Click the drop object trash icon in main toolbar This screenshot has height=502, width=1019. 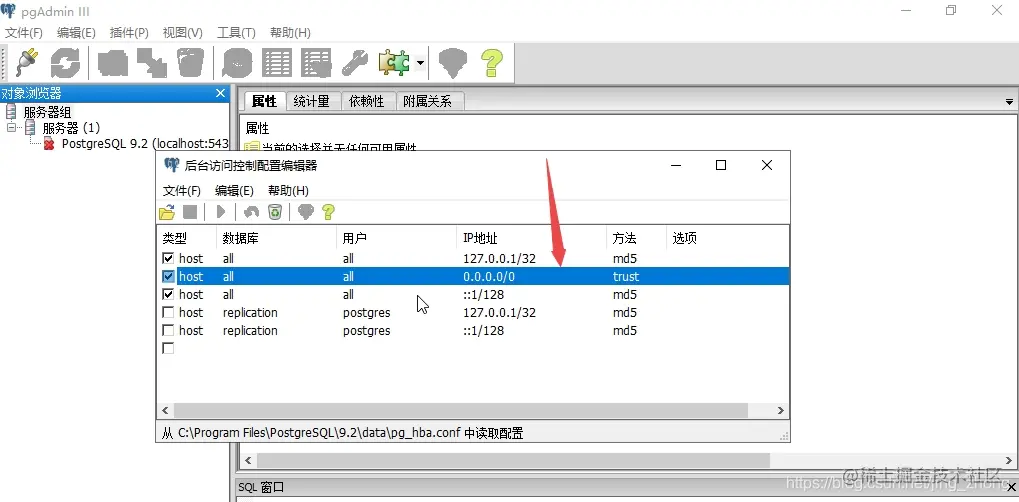190,63
